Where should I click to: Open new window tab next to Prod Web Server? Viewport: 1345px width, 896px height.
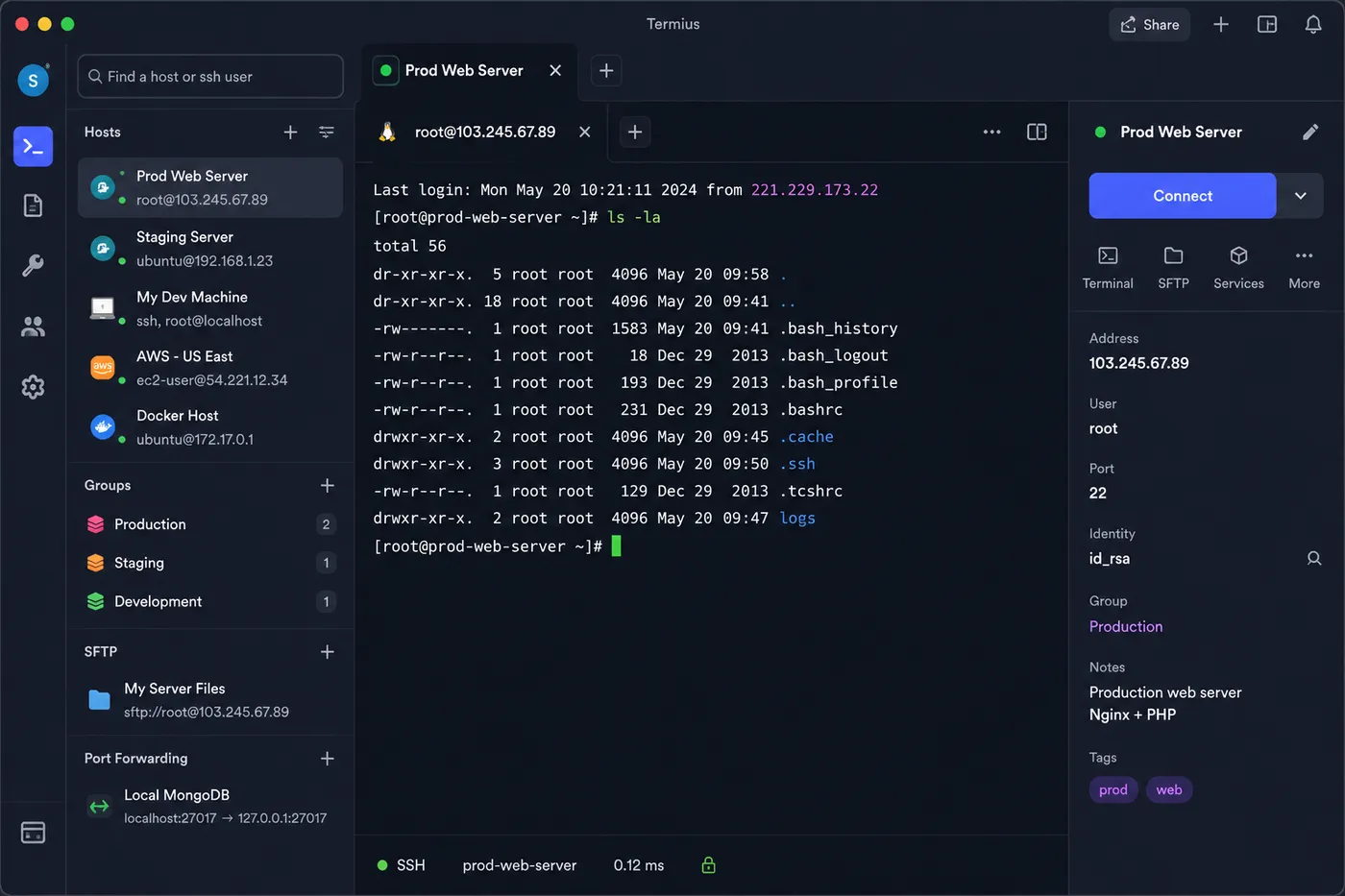click(x=606, y=70)
